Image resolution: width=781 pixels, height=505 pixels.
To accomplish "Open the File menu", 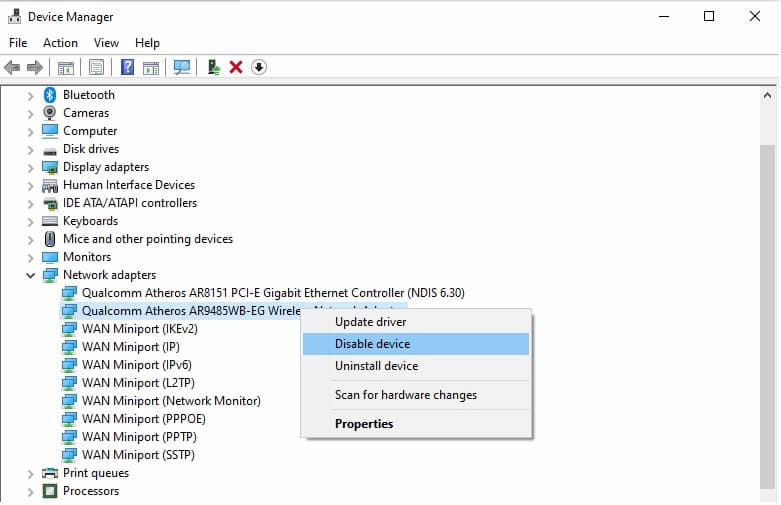I will tap(18, 43).
